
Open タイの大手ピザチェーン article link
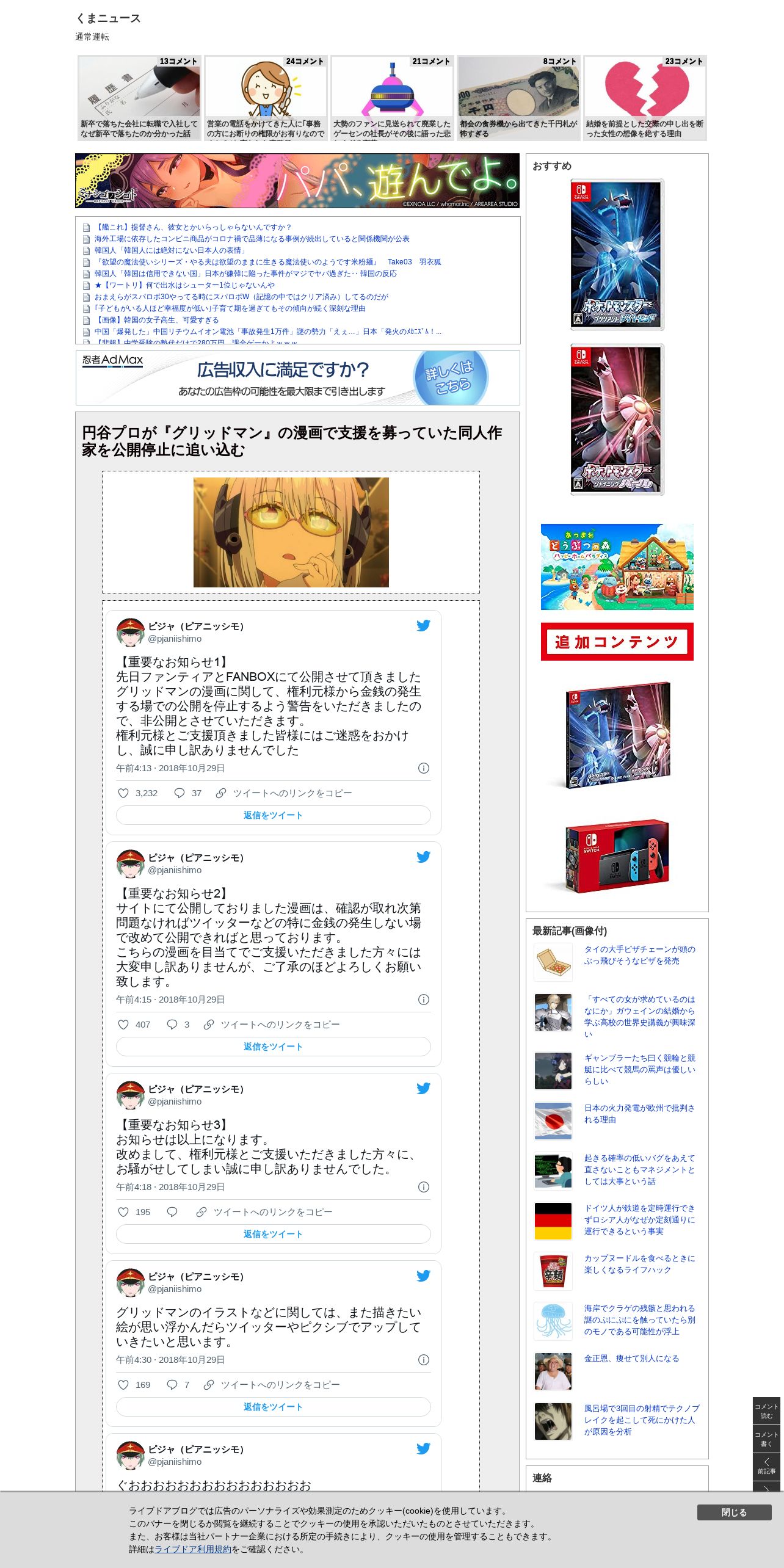639,955
